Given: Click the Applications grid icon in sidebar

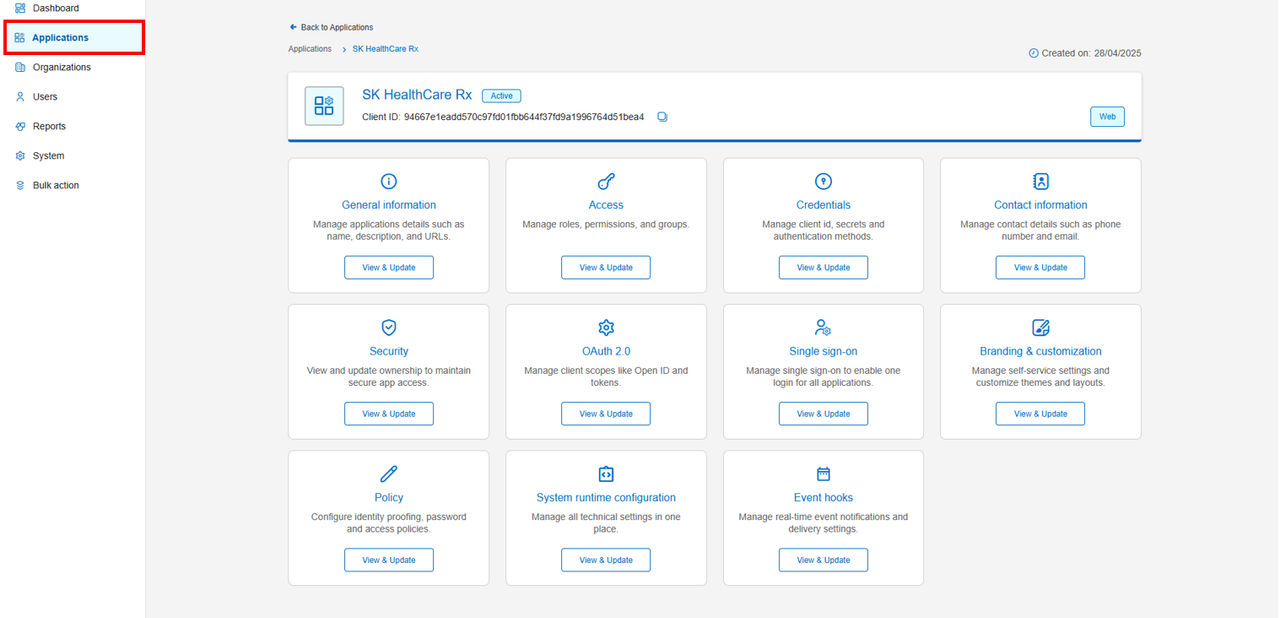Looking at the screenshot, I should (x=20, y=38).
